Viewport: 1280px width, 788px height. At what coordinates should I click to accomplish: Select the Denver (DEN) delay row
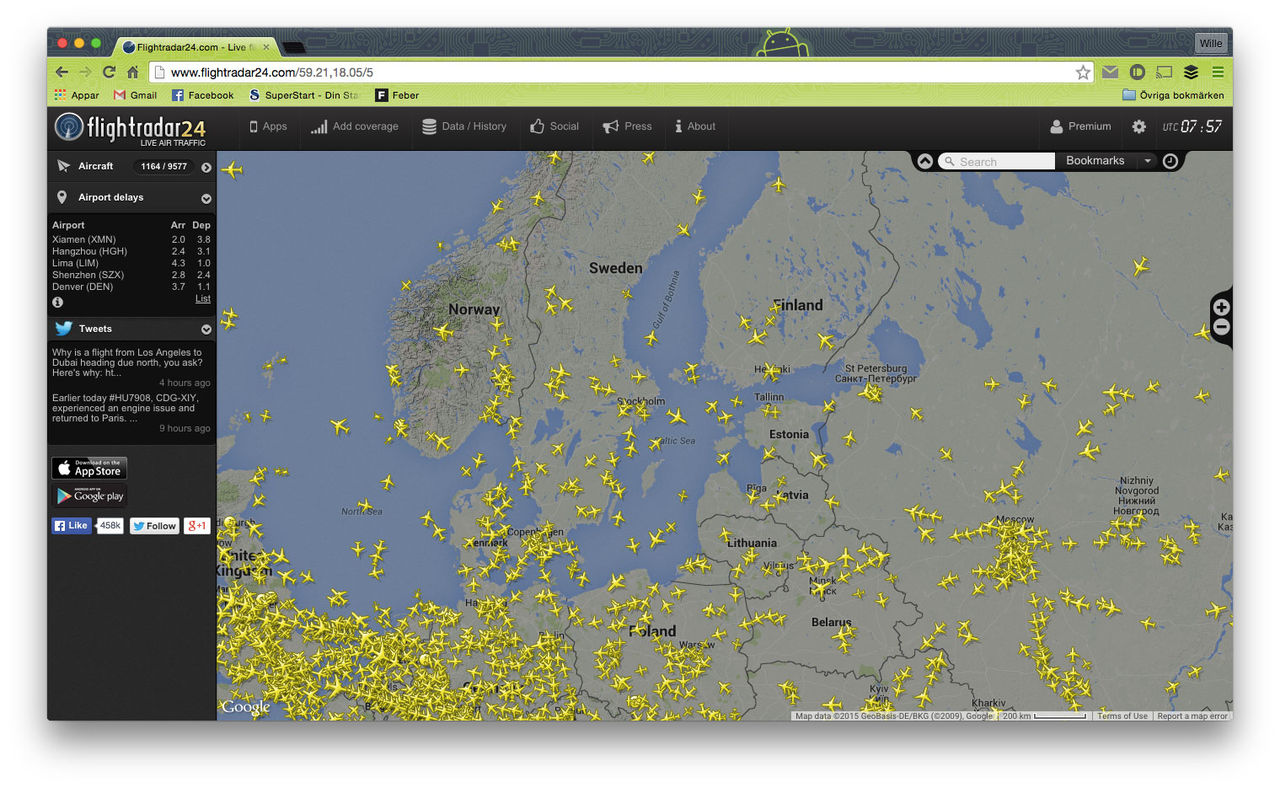click(131, 287)
